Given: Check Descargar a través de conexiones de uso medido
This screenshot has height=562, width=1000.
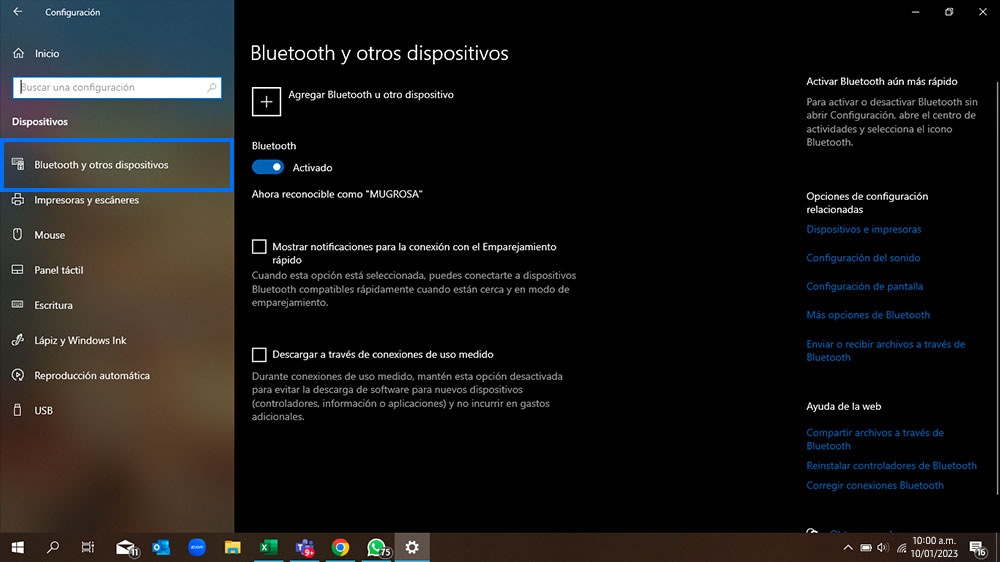Looking at the screenshot, I should 260,354.
